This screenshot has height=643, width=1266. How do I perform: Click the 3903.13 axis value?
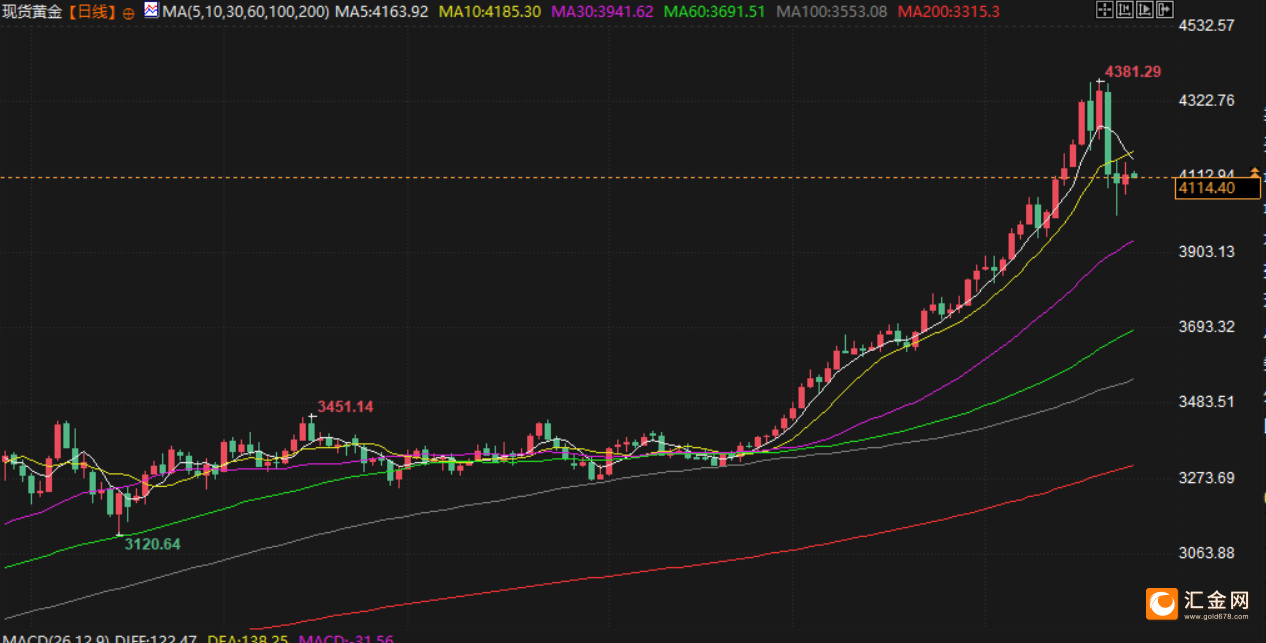[1207, 251]
